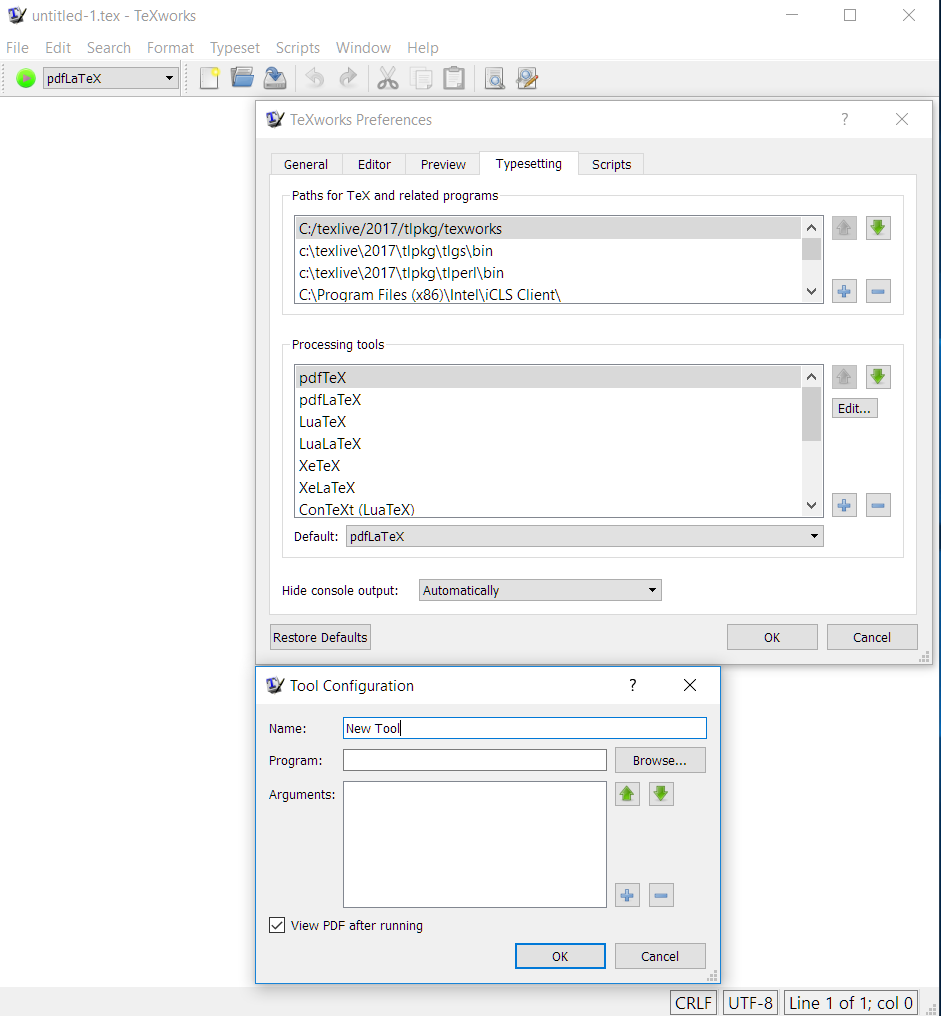
Task: Select LuaTeX in processing tools list
Action: pos(548,422)
